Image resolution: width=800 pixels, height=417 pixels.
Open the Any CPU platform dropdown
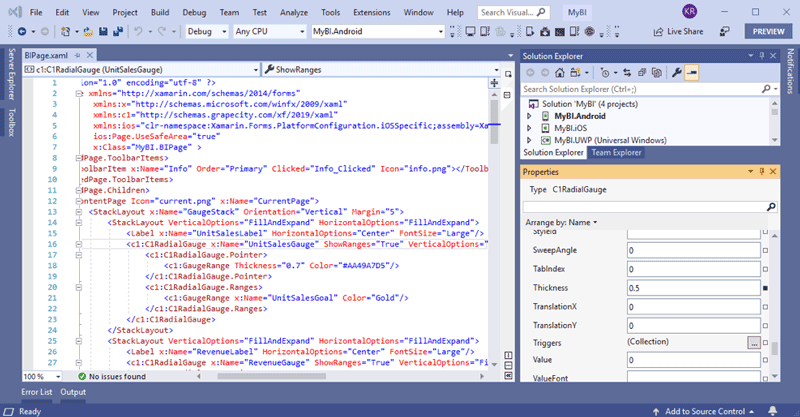[x=269, y=32]
